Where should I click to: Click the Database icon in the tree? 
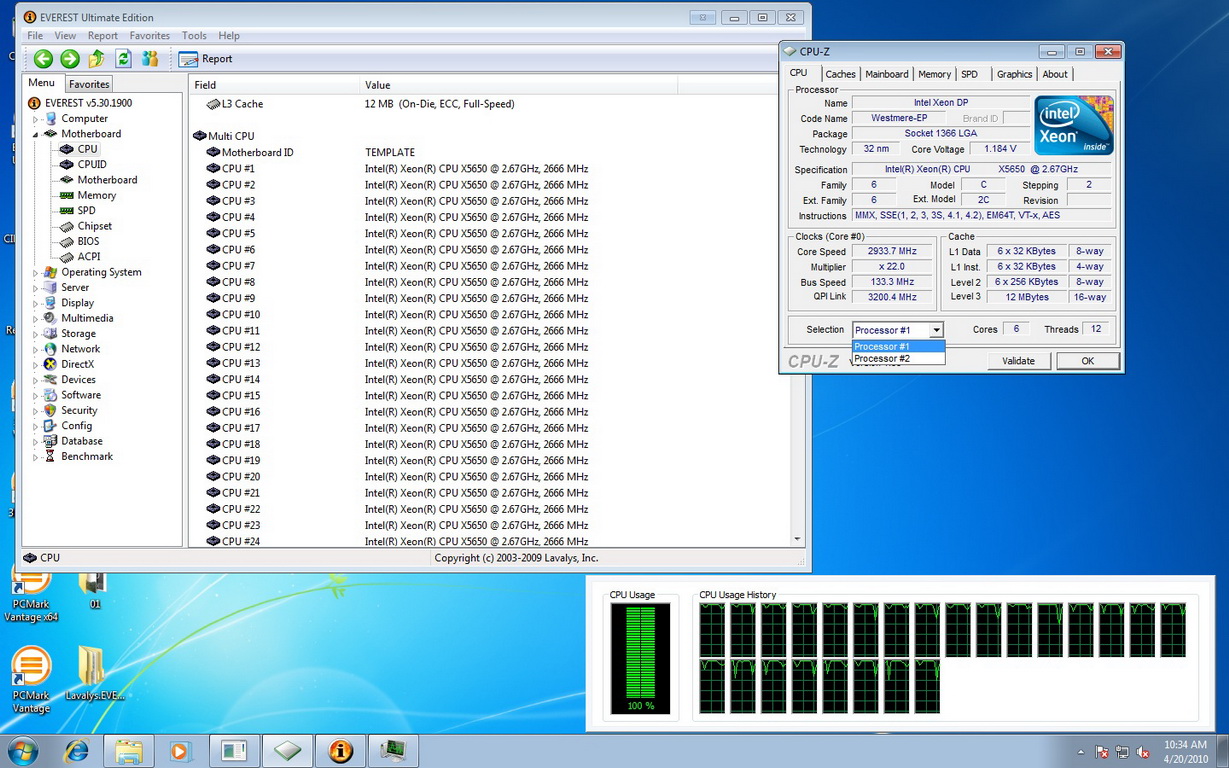[50, 441]
